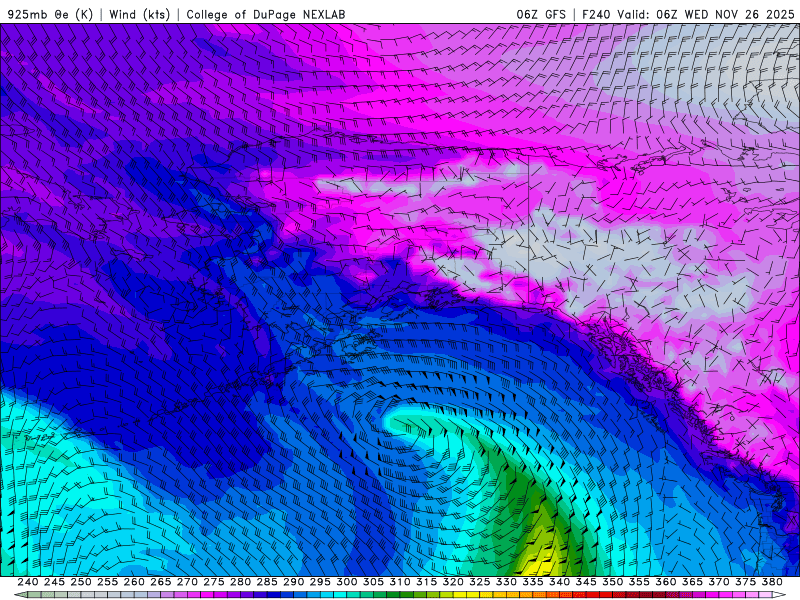800x600 pixels.
Task: Click the 350 scale tick label
Action: (612, 582)
